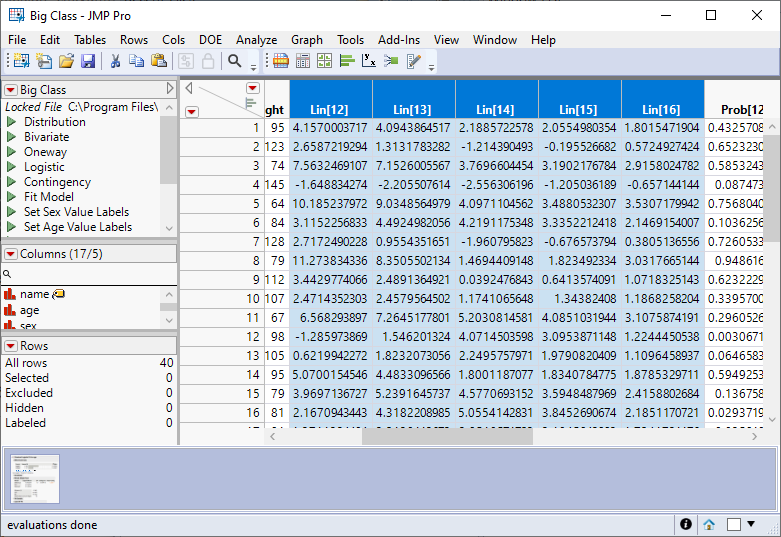Open the Columns red triangle menu
Viewport: 781px width, 537px height.
point(11,254)
